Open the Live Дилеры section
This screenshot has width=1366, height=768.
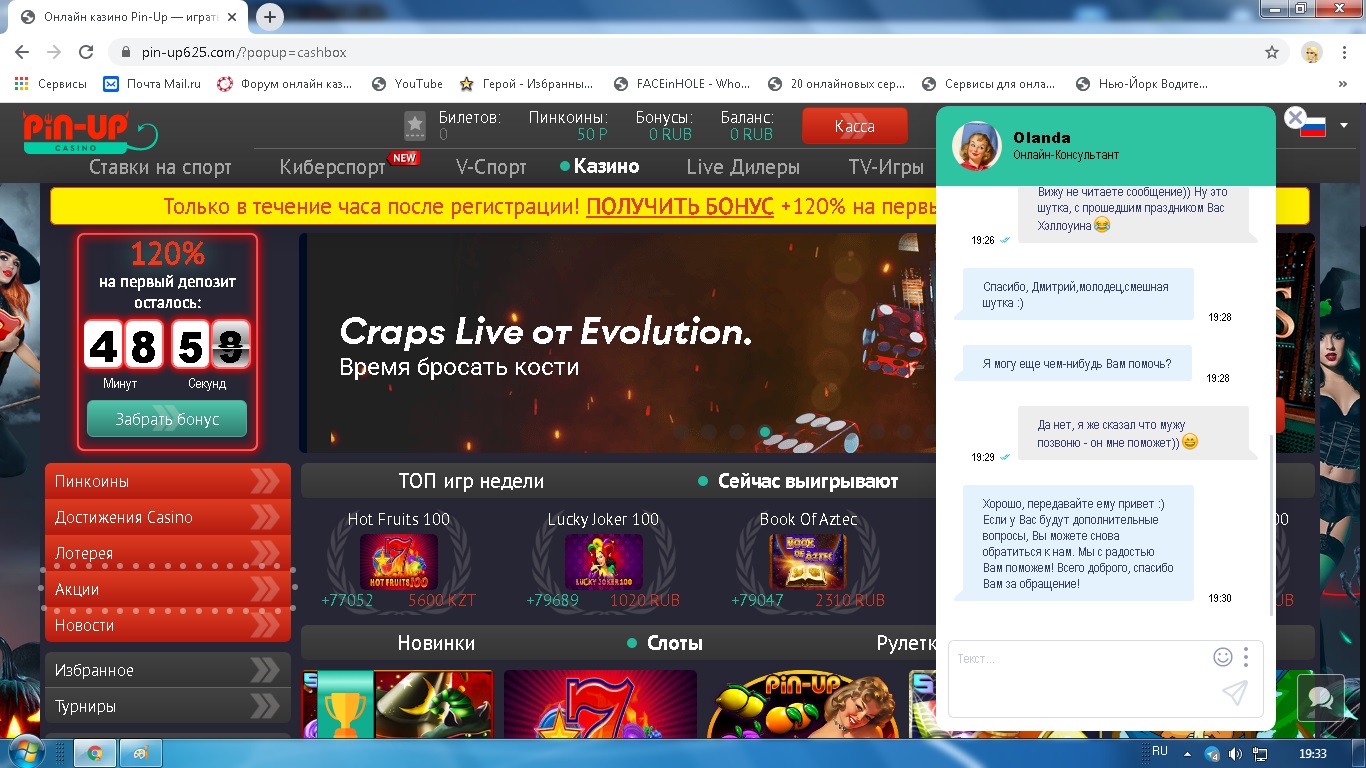click(743, 167)
